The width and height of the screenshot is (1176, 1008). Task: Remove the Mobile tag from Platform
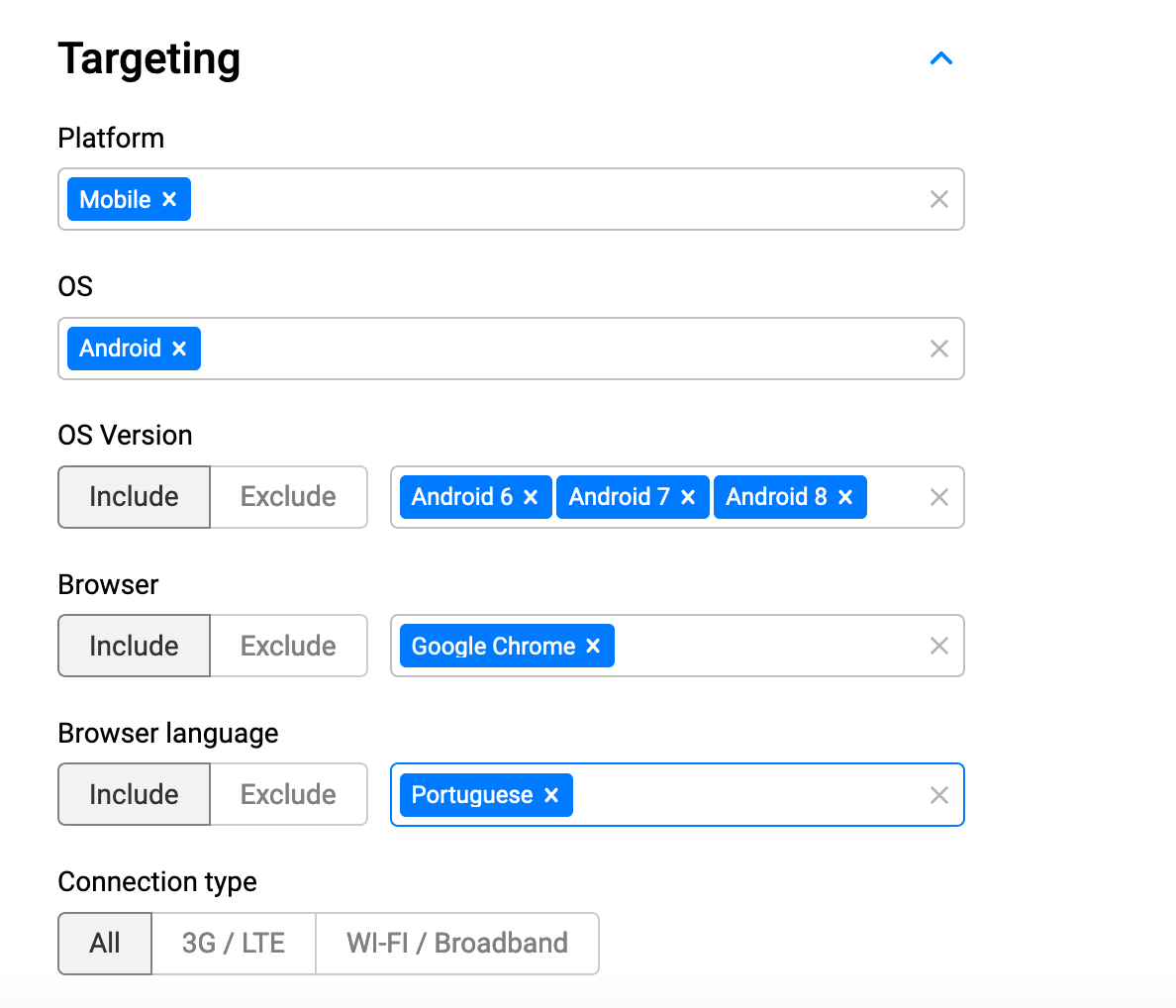click(x=169, y=199)
